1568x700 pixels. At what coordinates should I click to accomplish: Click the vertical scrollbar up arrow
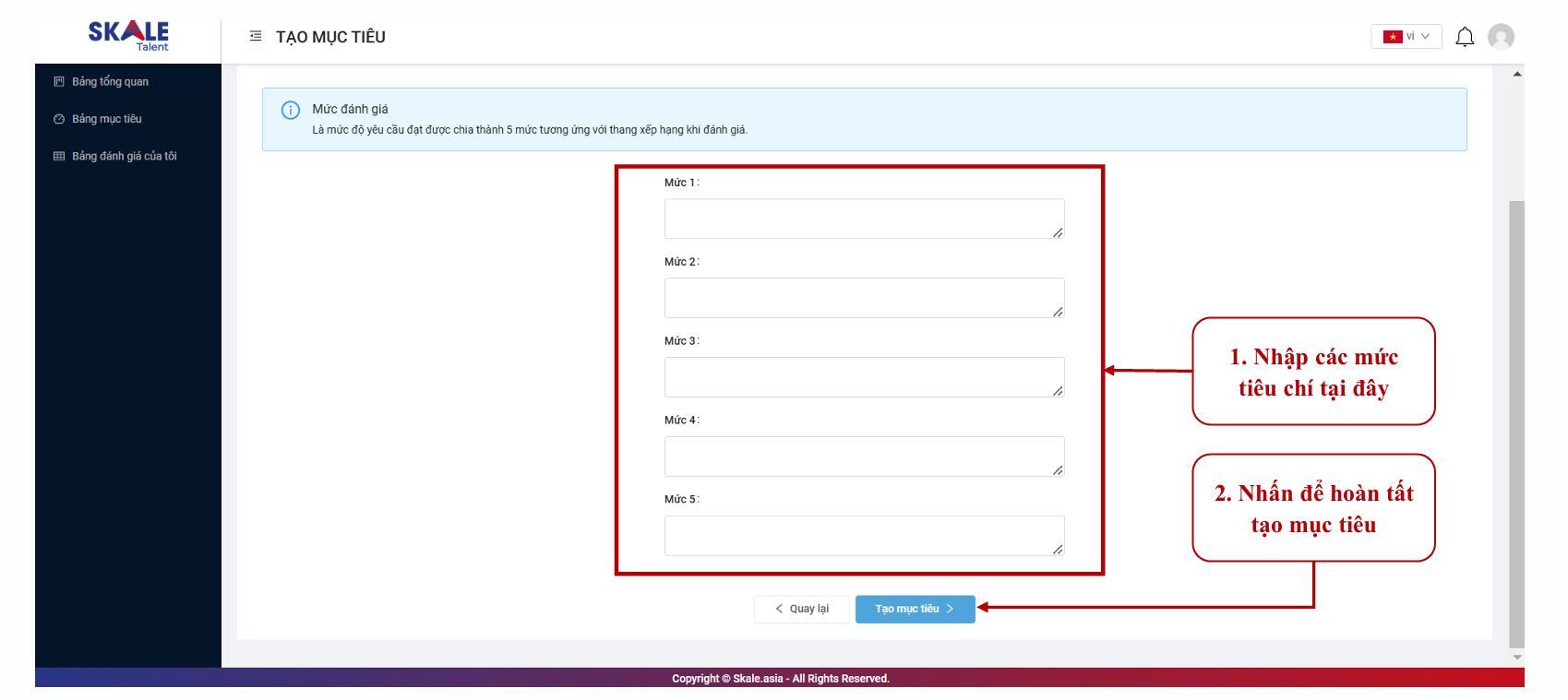point(1516,74)
